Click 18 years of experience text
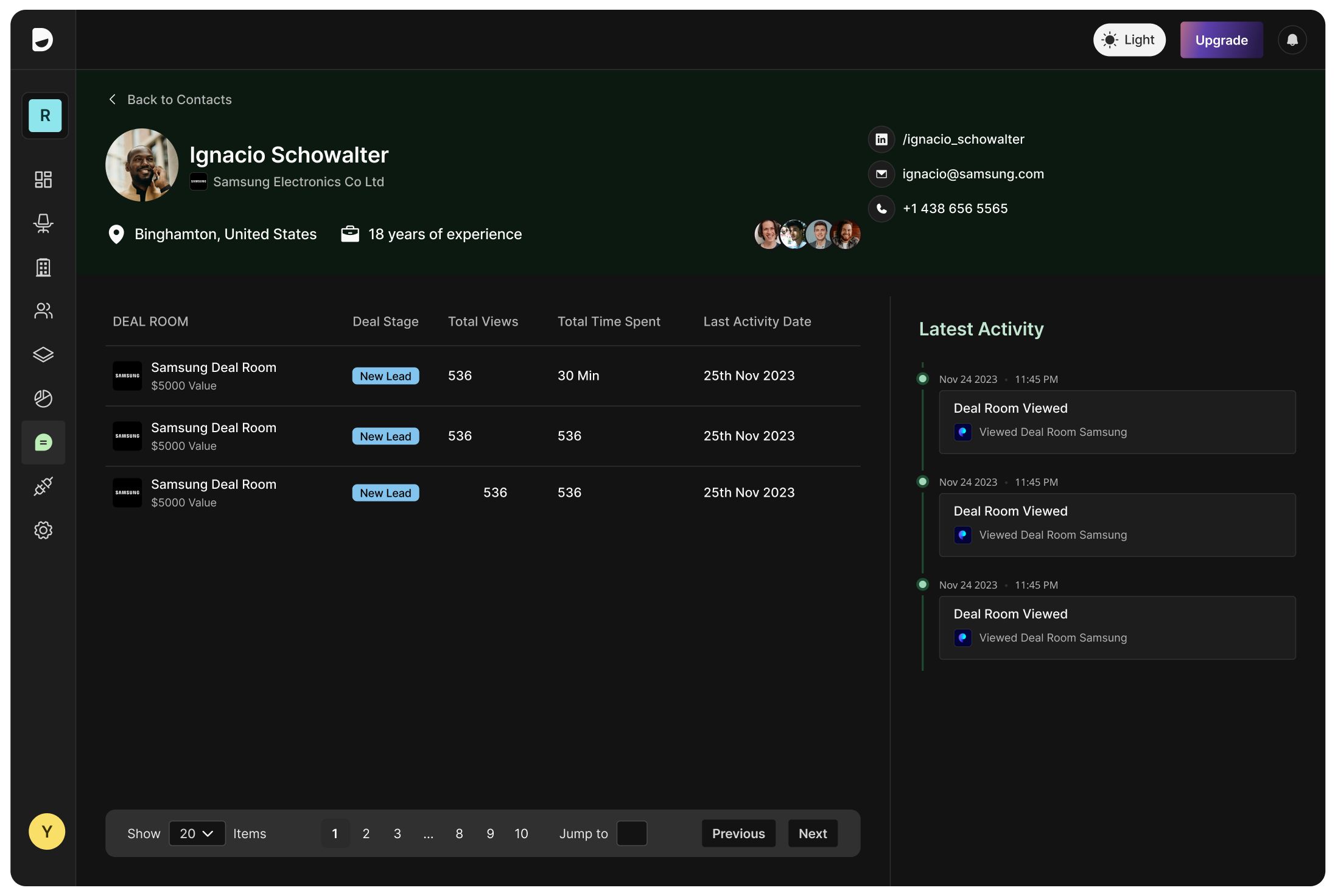1335x896 pixels. (x=445, y=234)
